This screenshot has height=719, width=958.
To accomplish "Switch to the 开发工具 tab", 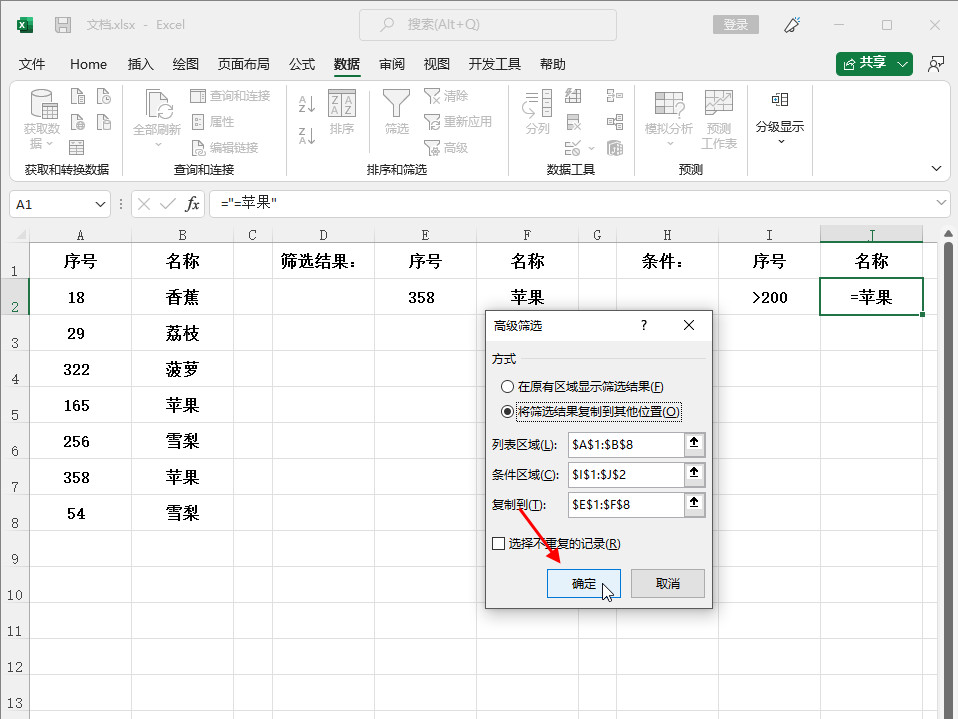I will (x=494, y=64).
